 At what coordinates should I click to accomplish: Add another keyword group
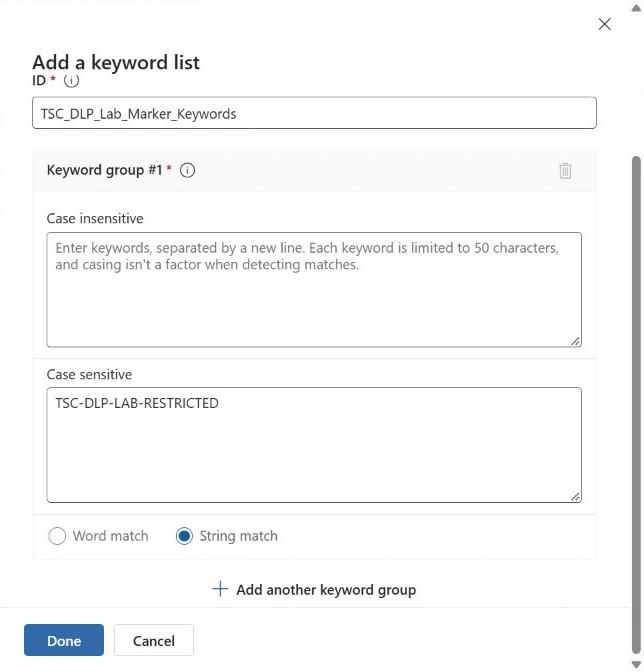314,590
